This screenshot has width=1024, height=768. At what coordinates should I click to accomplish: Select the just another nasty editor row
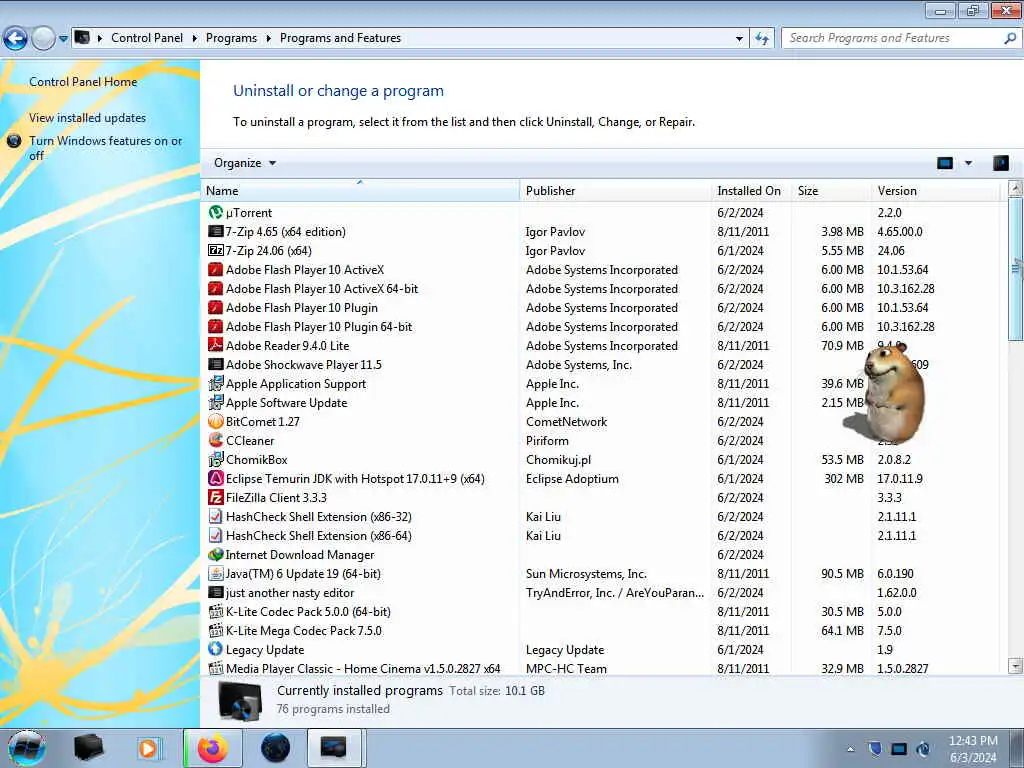[601, 592]
